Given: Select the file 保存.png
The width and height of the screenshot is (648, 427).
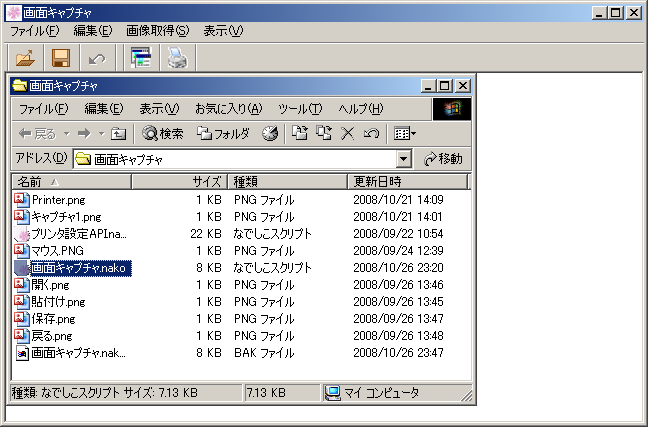Looking at the screenshot, I should tap(53, 319).
